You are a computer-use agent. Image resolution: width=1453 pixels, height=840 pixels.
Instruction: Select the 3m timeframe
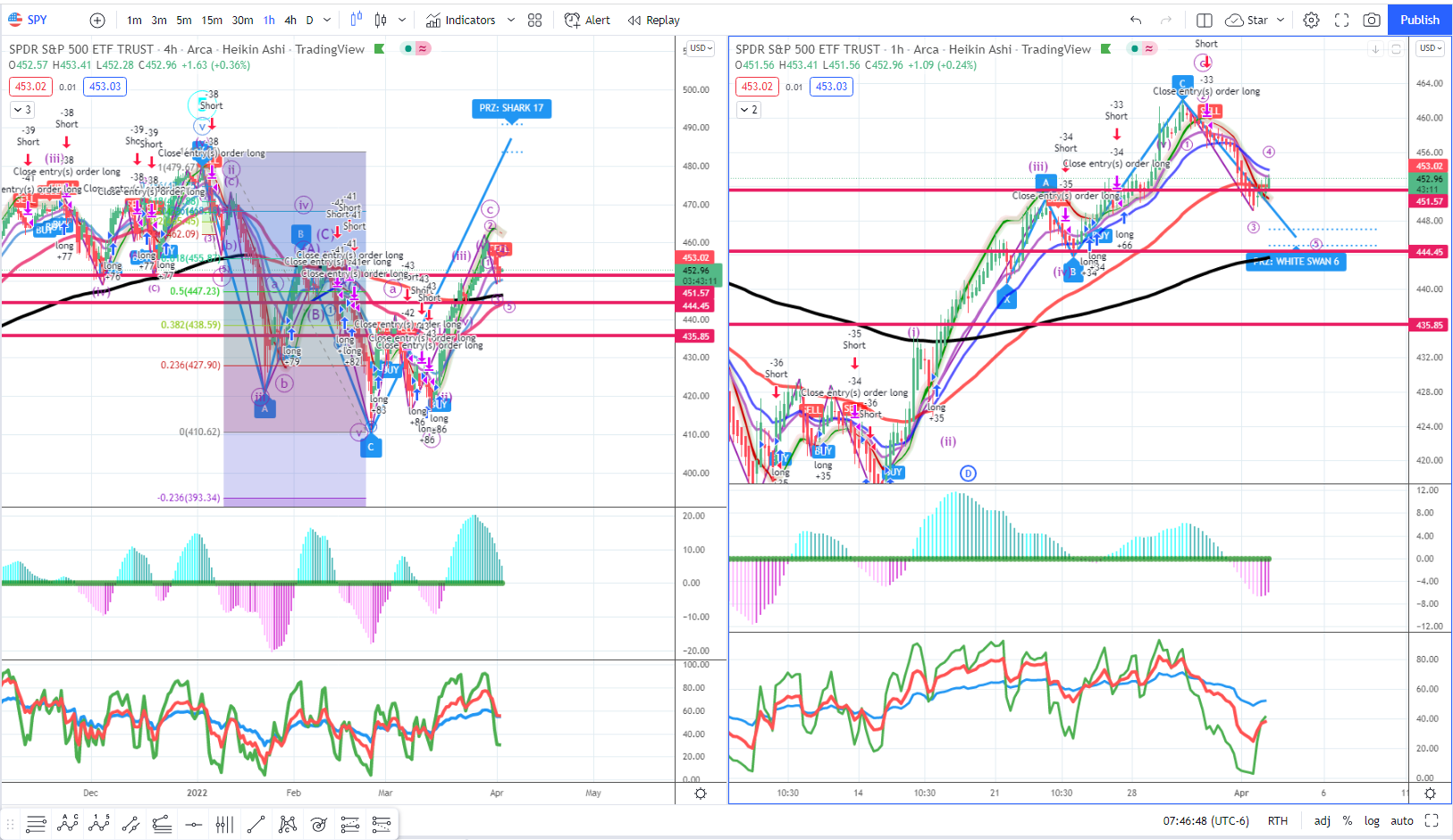[159, 20]
